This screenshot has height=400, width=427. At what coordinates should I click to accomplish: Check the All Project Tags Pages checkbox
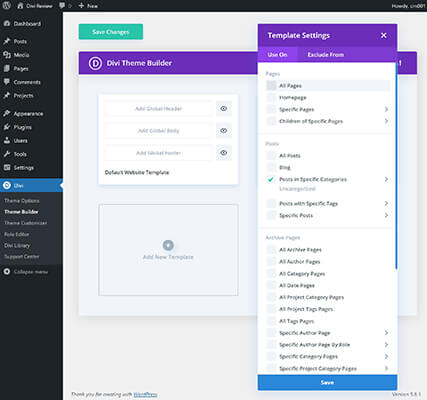pyautogui.click(x=271, y=309)
